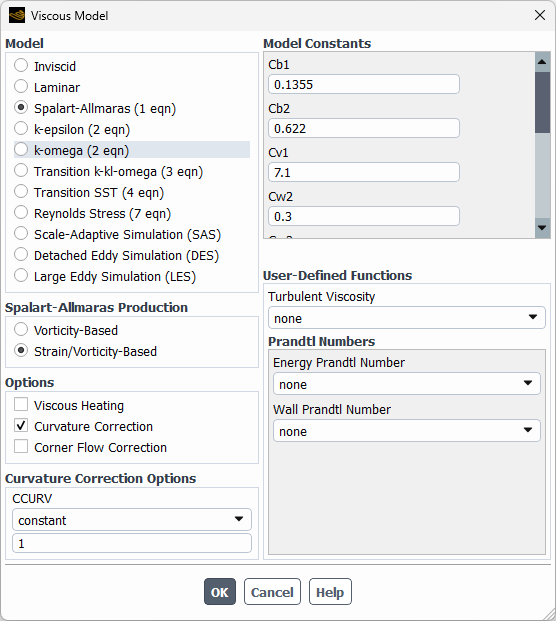Open Help for Viscous Model
Image resolution: width=556 pixels, height=621 pixels.
[330, 592]
